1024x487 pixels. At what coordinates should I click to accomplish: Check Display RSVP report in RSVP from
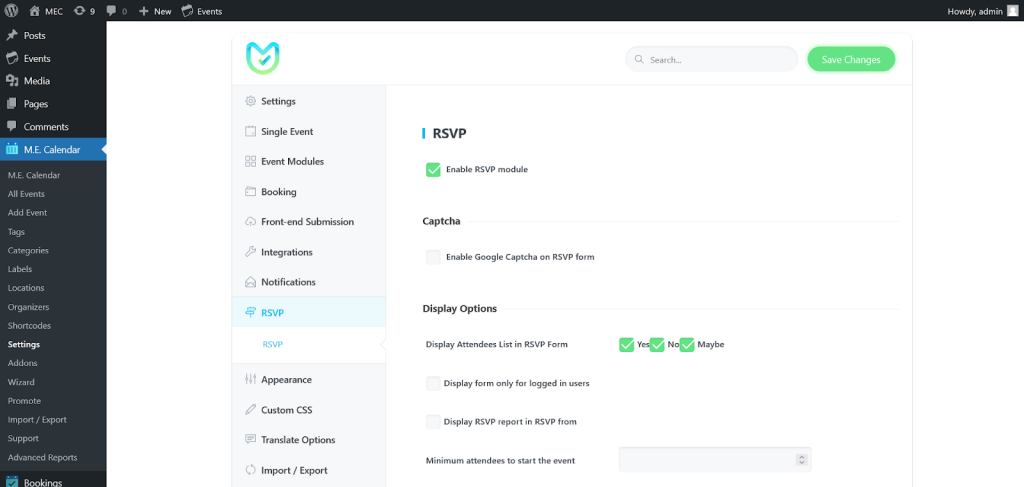433,422
